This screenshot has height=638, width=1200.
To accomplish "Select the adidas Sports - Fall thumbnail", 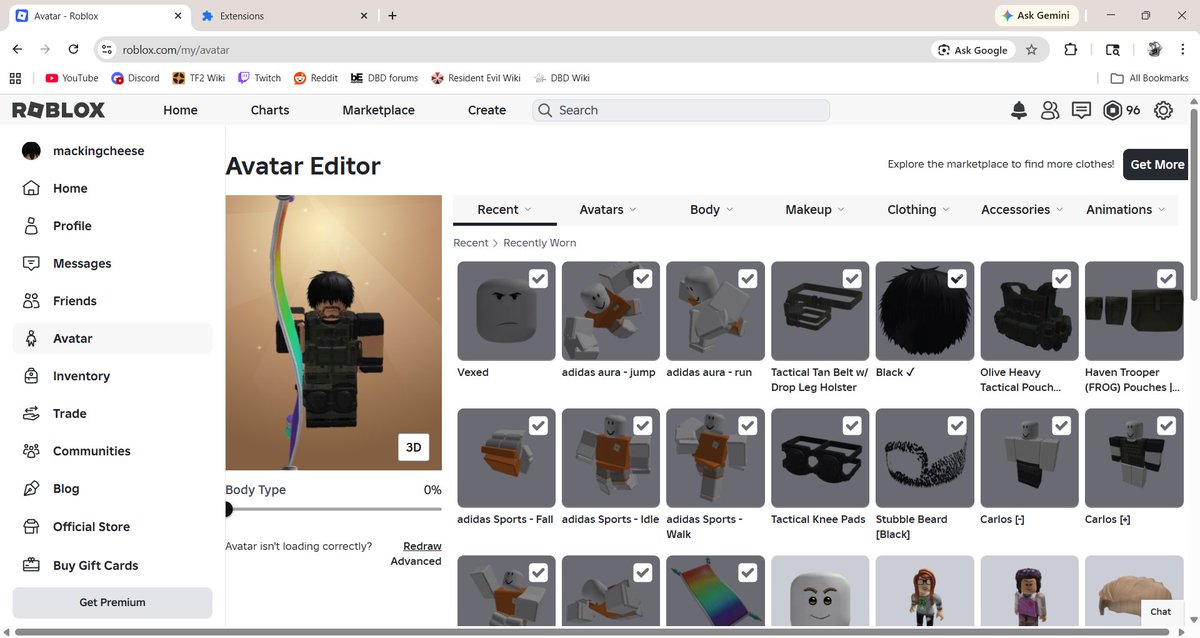I will click(506, 458).
